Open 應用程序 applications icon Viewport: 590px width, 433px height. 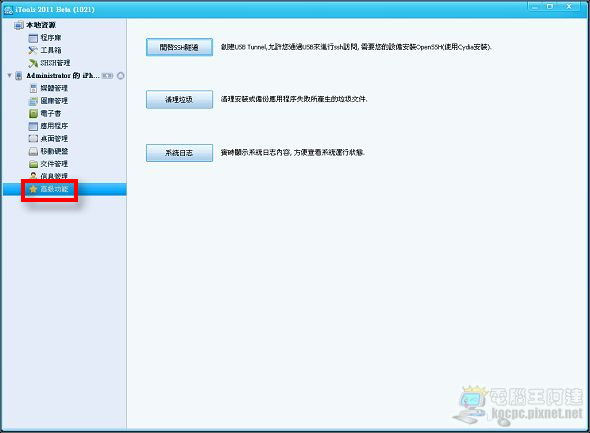click(x=33, y=126)
